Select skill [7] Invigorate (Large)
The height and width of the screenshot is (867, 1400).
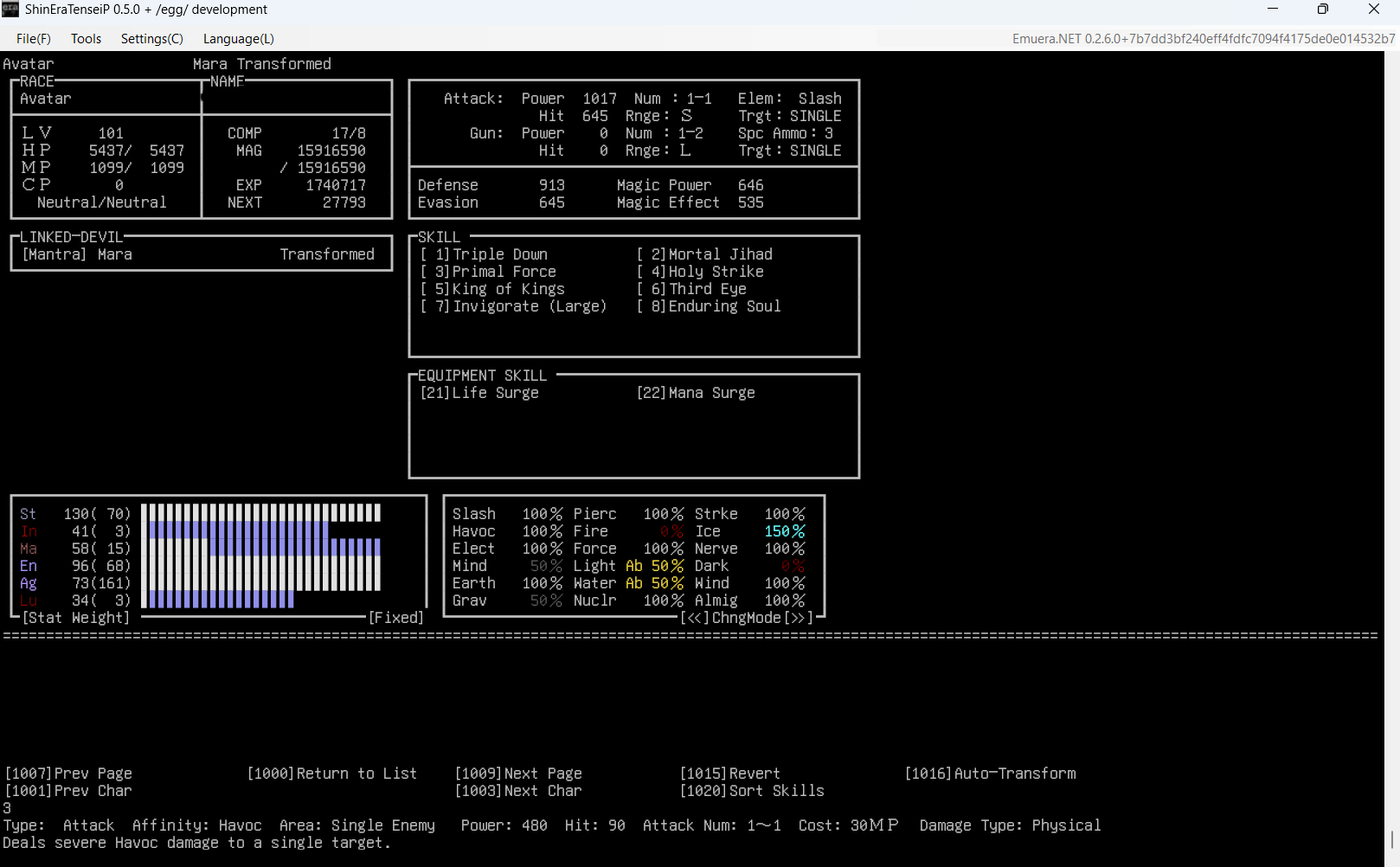tap(514, 306)
